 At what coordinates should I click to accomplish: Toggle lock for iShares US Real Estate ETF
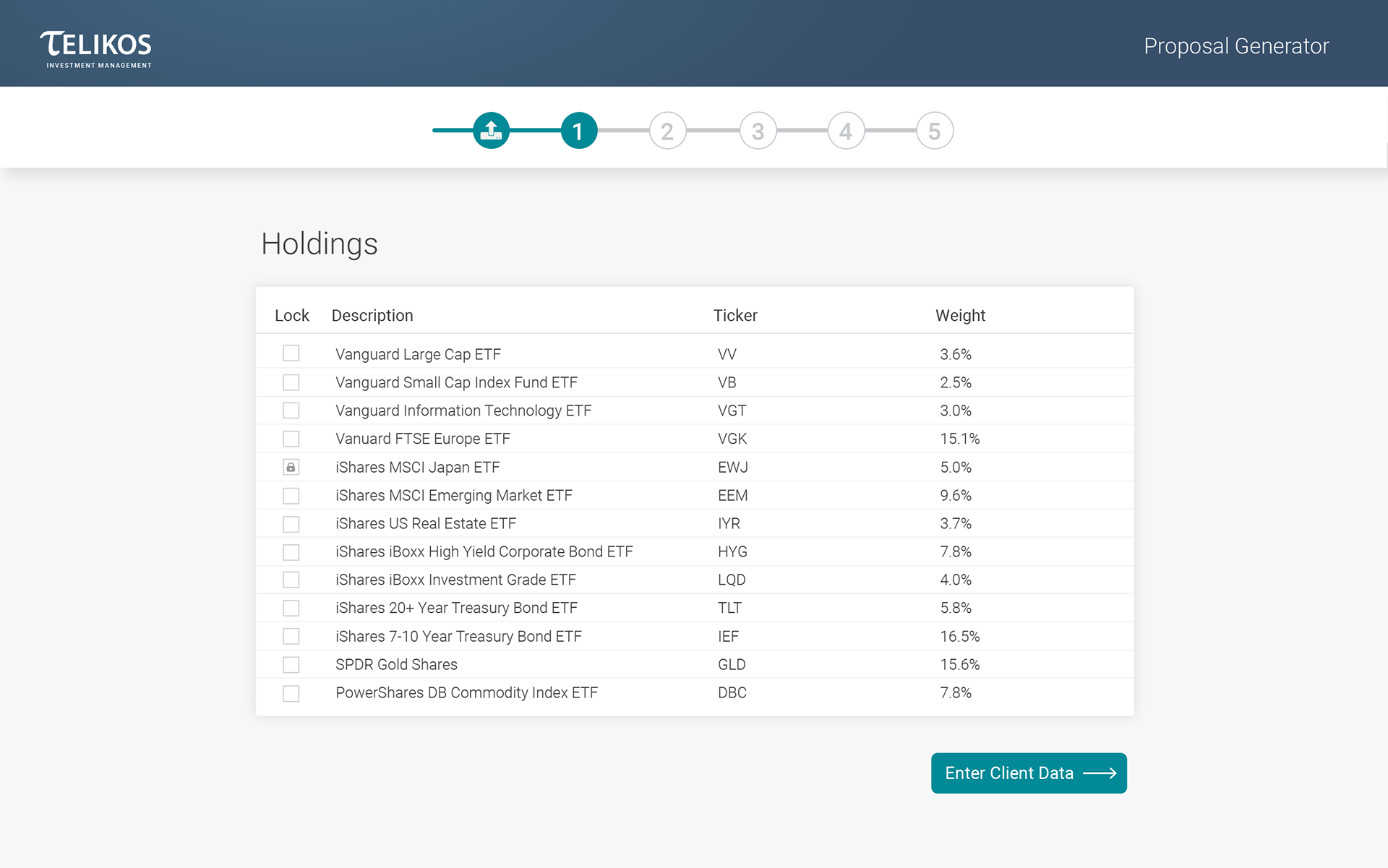pos(291,524)
